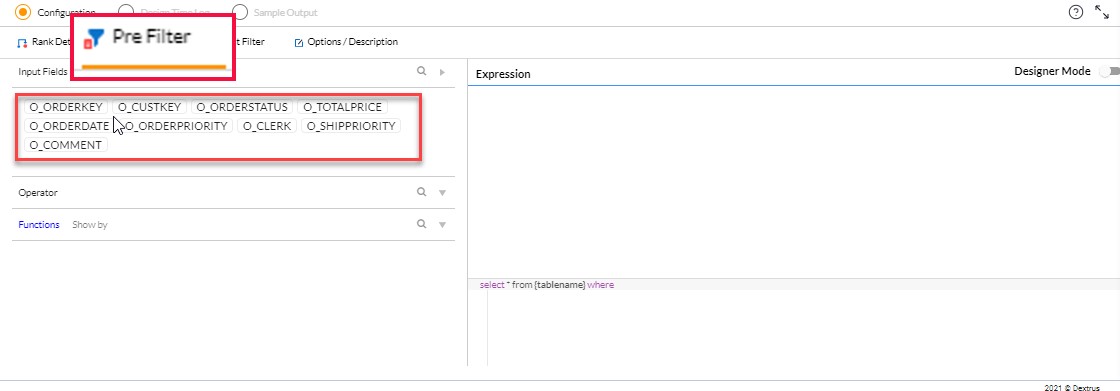Search the Functions list
Screen dimensions: 1120x391
click(421, 224)
